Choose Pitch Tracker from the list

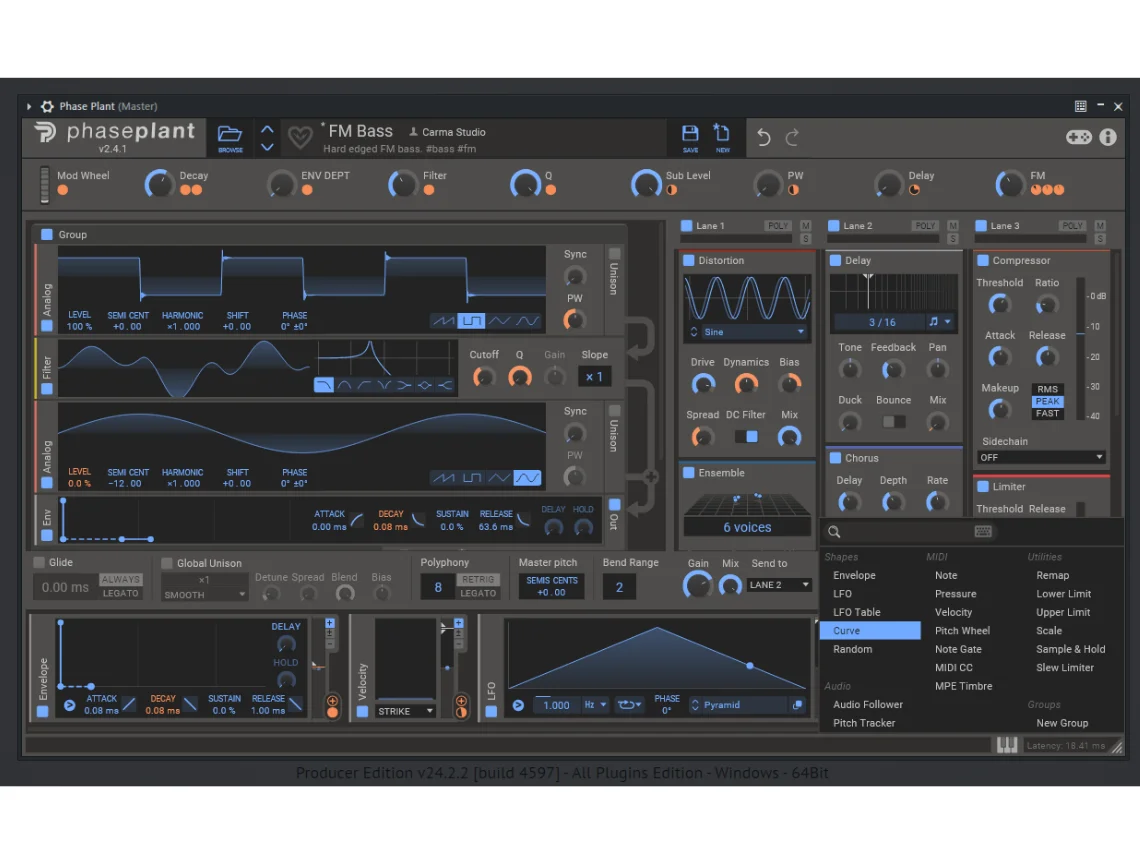coord(864,723)
